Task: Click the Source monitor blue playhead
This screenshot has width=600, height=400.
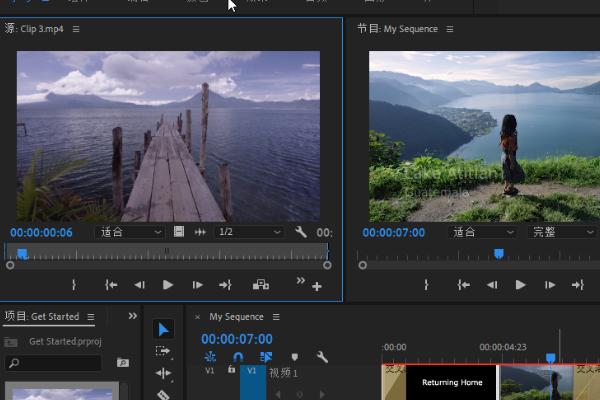Action: click(x=22, y=253)
